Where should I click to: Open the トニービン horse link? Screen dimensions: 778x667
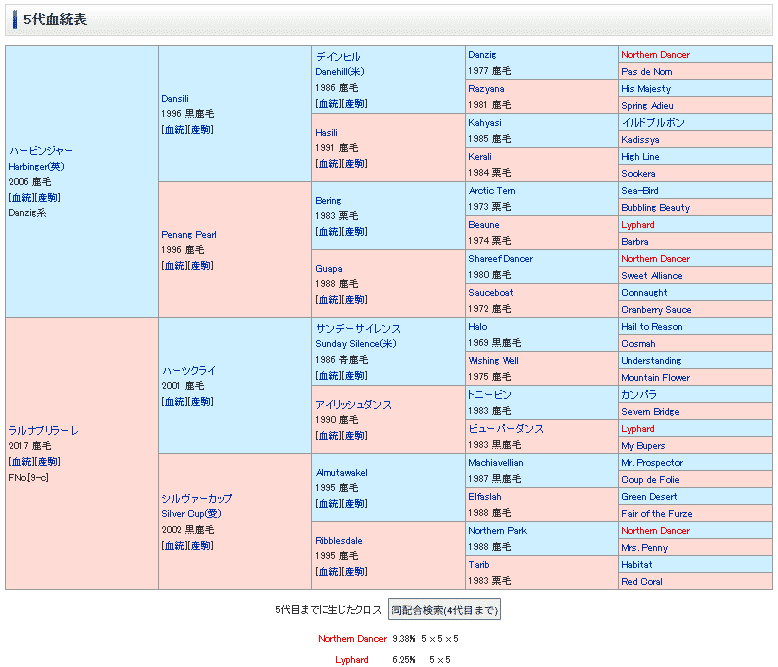tap(490, 395)
